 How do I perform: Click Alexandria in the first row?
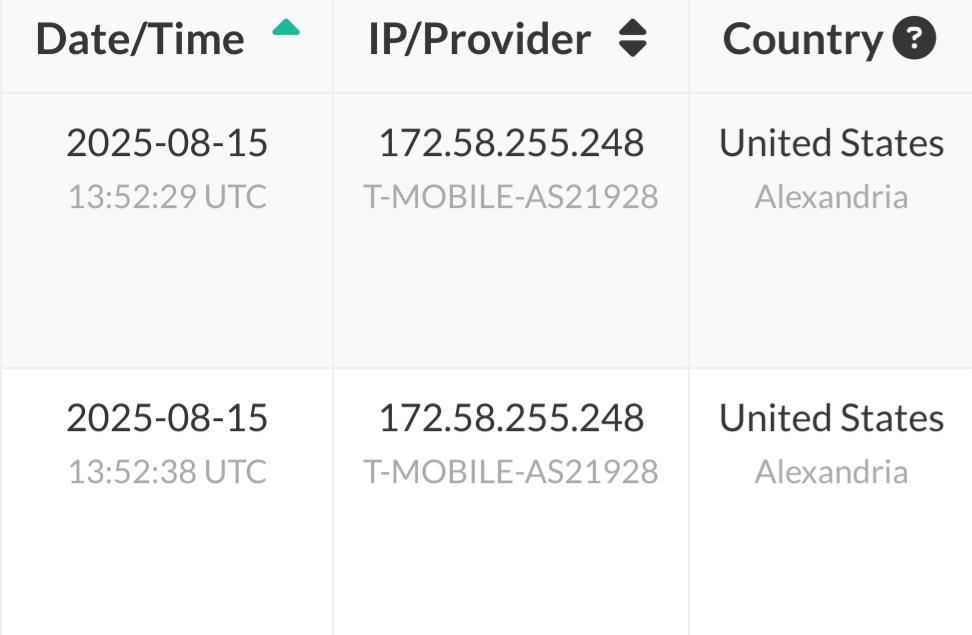pos(831,197)
